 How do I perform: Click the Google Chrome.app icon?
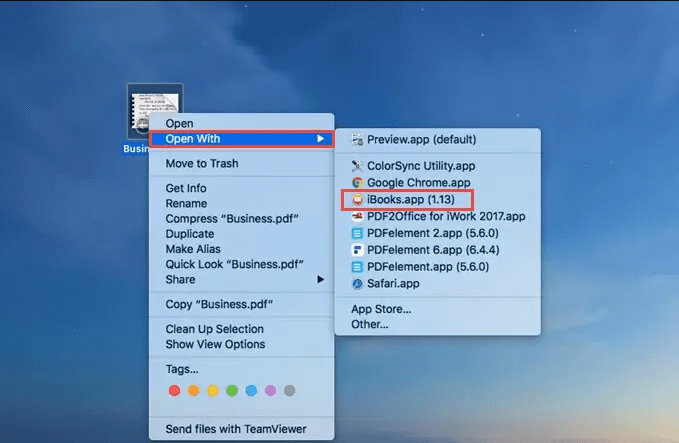click(357, 183)
